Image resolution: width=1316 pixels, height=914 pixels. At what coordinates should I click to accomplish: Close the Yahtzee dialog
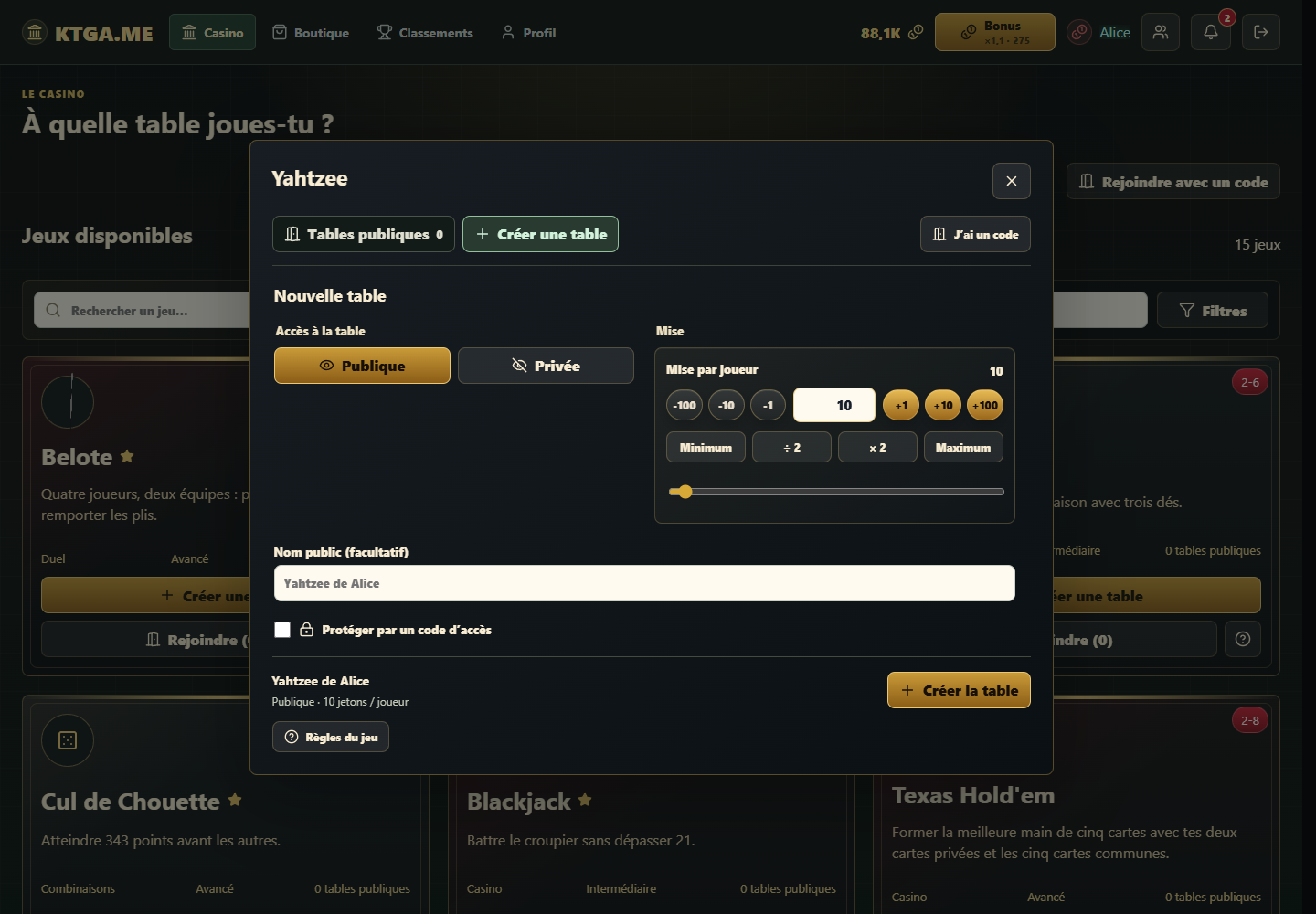[x=1012, y=181]
